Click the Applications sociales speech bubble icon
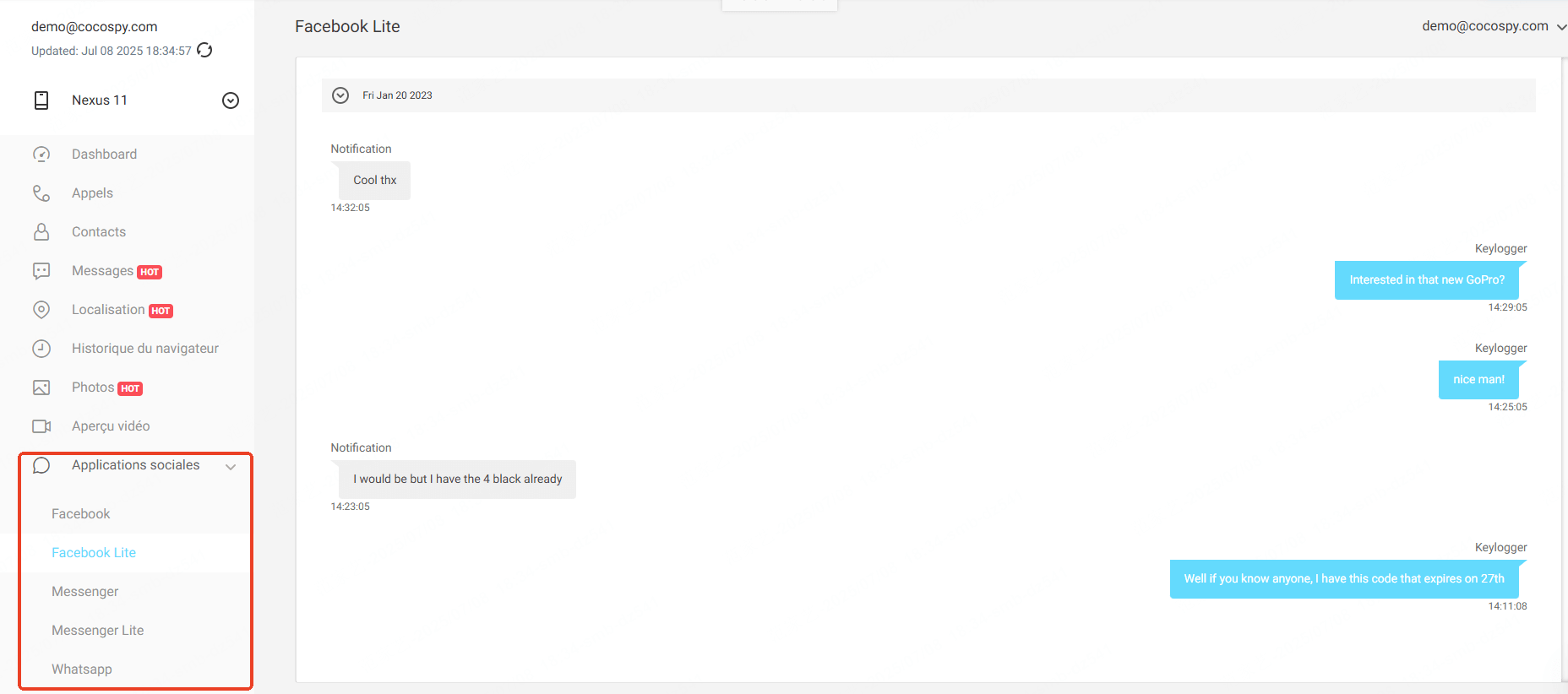1568x694 pixels. [41, 465]
